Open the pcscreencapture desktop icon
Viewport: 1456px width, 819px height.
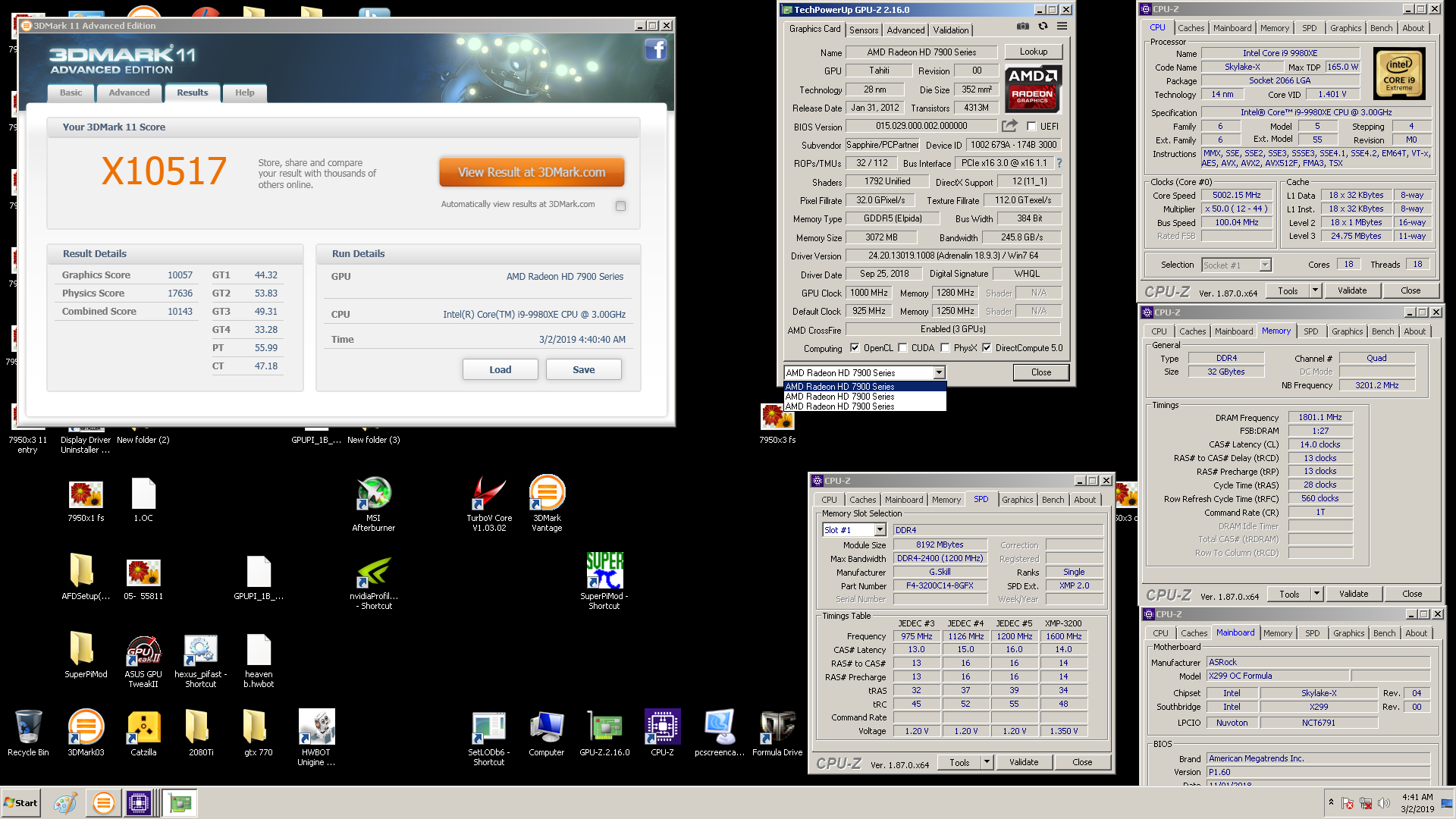click(x=720, y=733)
